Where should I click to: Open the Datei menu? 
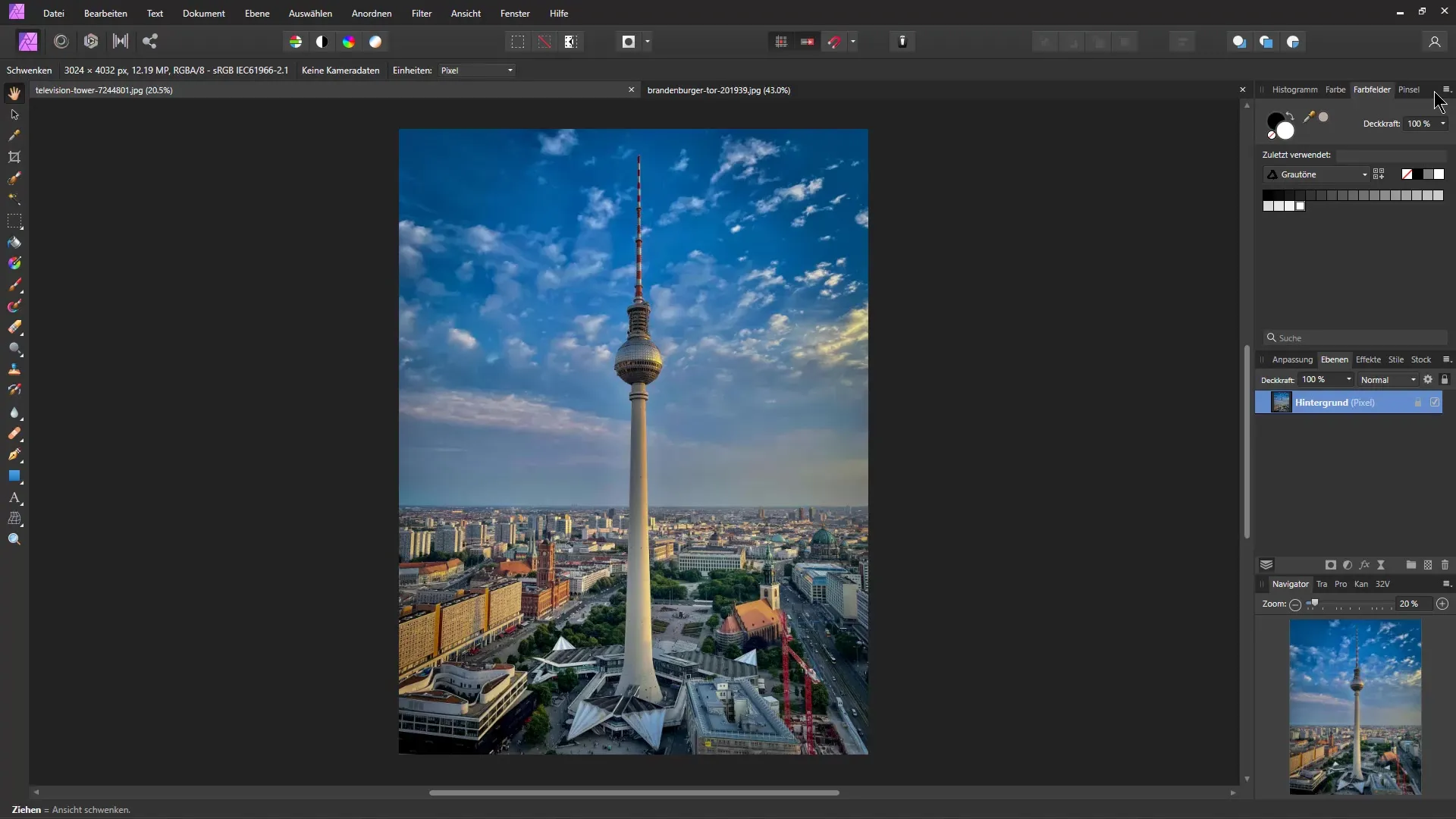point(54,14)
